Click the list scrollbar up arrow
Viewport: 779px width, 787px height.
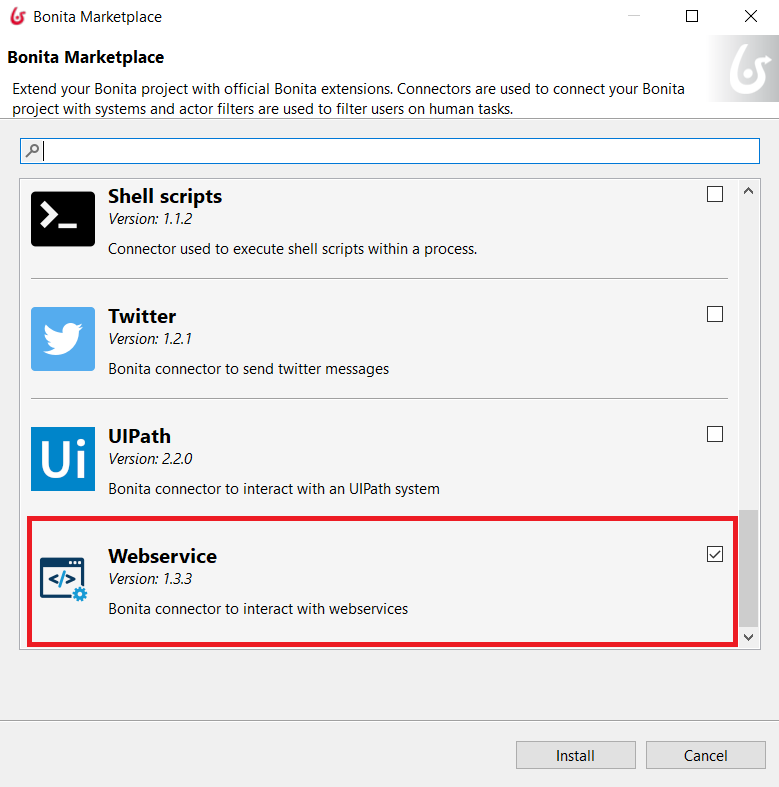point(748,191)
